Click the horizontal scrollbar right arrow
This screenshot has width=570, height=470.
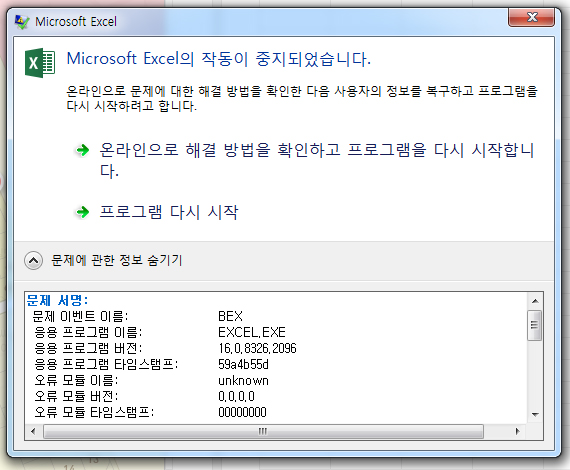[518, 431]
